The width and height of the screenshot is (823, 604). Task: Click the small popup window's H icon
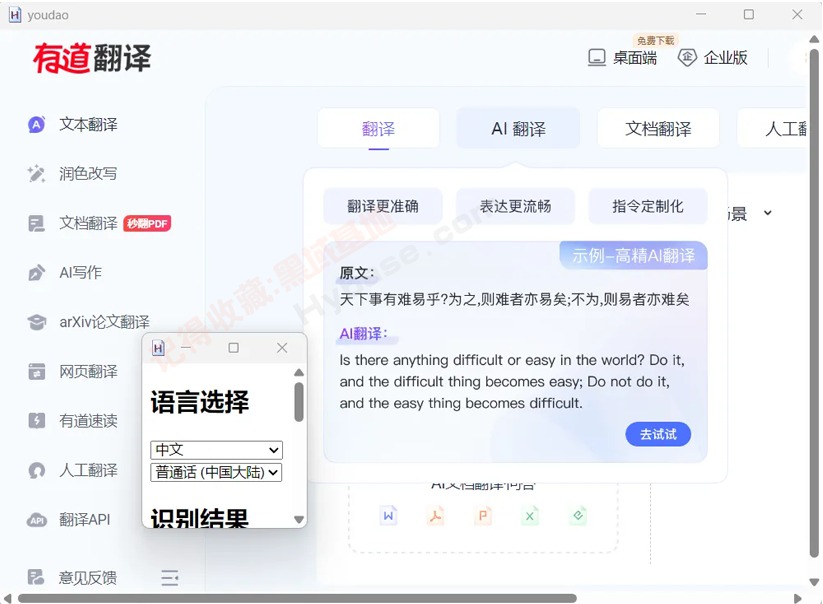click(x=159, y=347)
